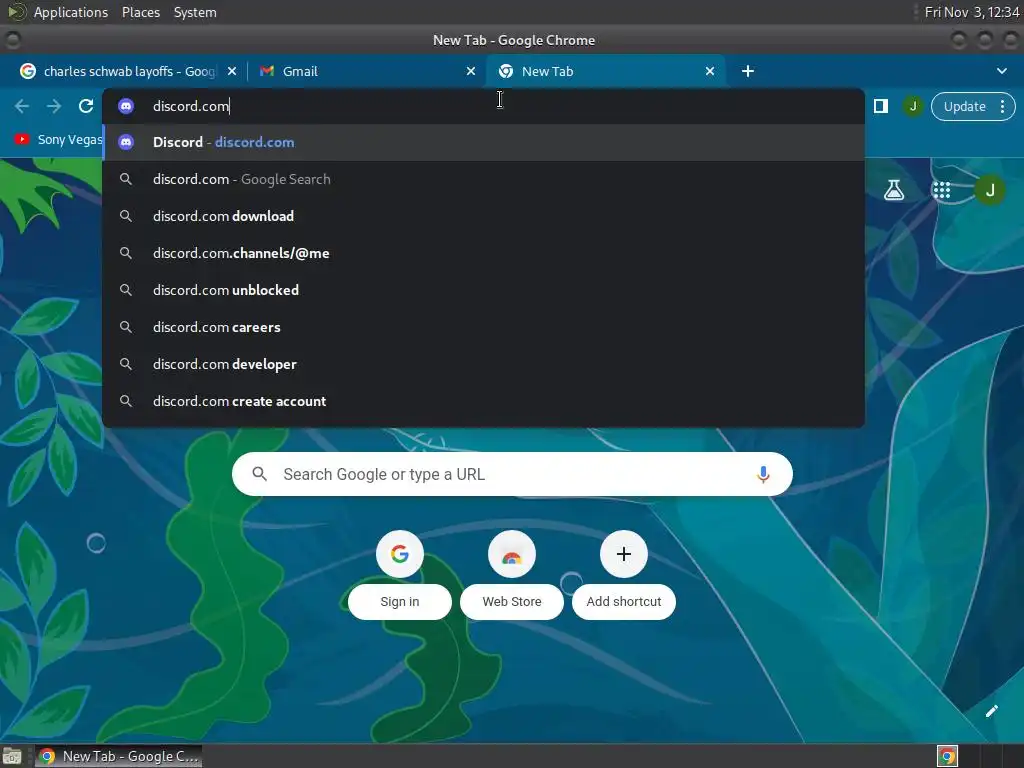This screenshot has height=768, width=1024.
Task: Select discord.com developer suggestion
Action: click(x=483, y=364)
